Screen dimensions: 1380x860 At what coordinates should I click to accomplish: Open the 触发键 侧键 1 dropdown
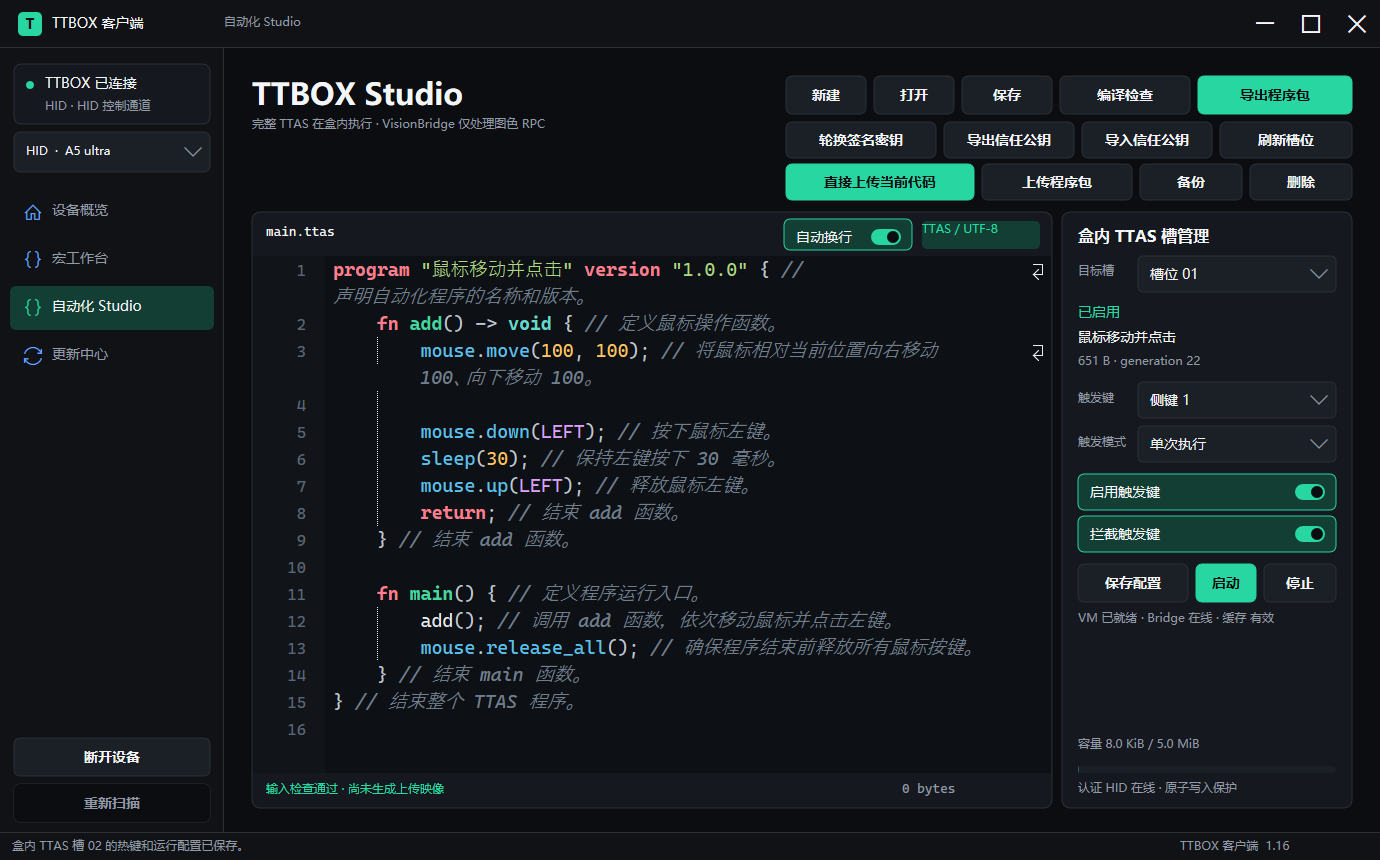(1237, 400)
